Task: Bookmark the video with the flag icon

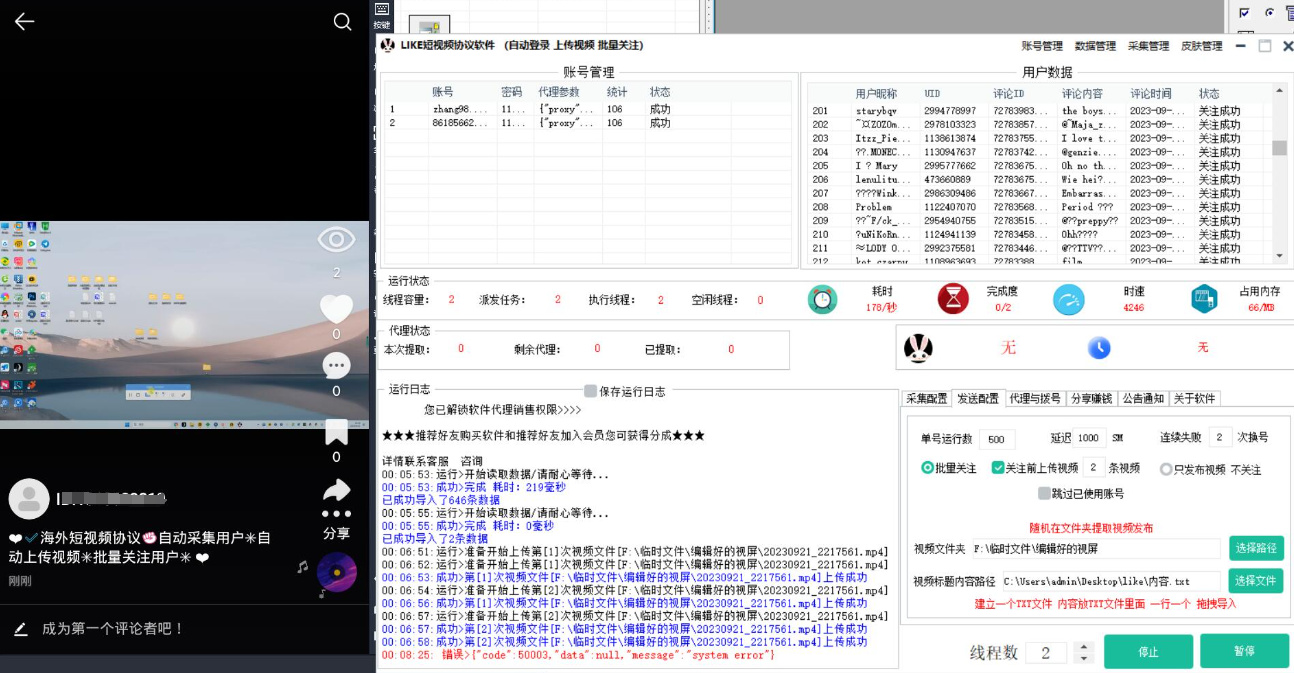Action: (x=336, y=432)
